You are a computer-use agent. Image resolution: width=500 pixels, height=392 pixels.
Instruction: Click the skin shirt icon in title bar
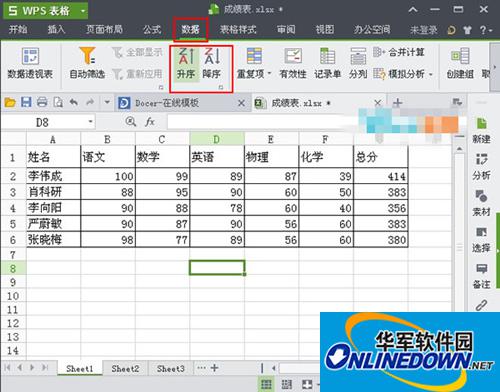[467, 30]
